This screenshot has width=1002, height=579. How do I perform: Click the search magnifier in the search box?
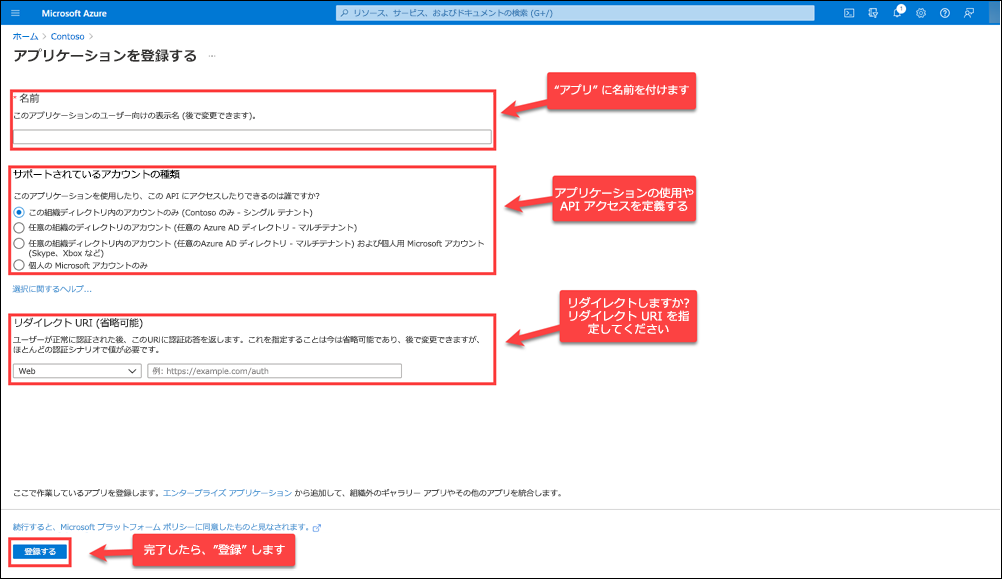point(344,13)
